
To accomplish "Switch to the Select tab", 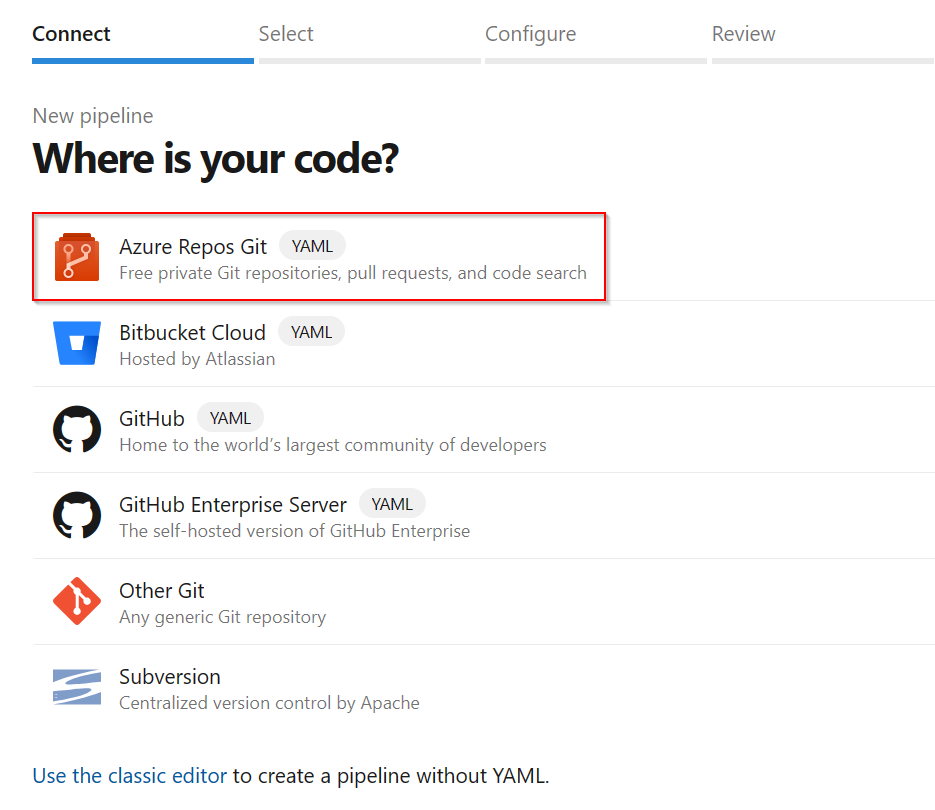I will click(285, 33).
